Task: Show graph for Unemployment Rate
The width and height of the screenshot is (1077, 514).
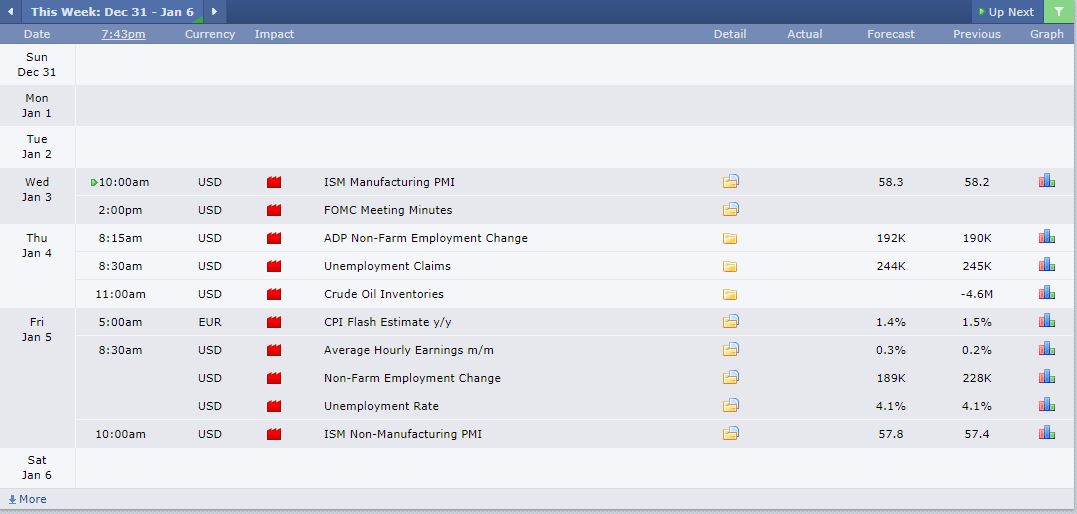Action: click(1047, 406)
